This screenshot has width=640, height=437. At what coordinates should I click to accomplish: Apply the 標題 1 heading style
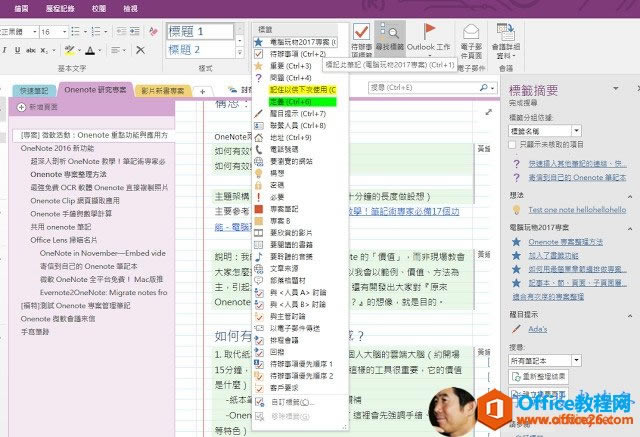[x=200, y=31]
